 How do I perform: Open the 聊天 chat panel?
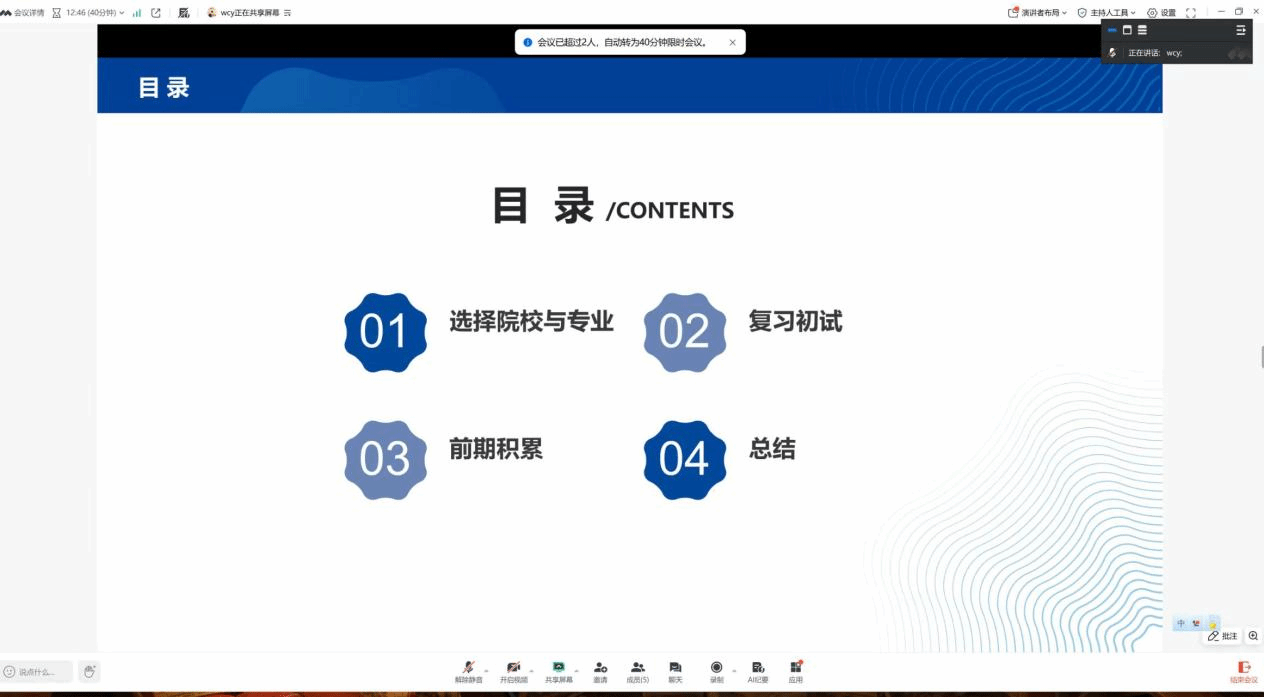(675, 669)
